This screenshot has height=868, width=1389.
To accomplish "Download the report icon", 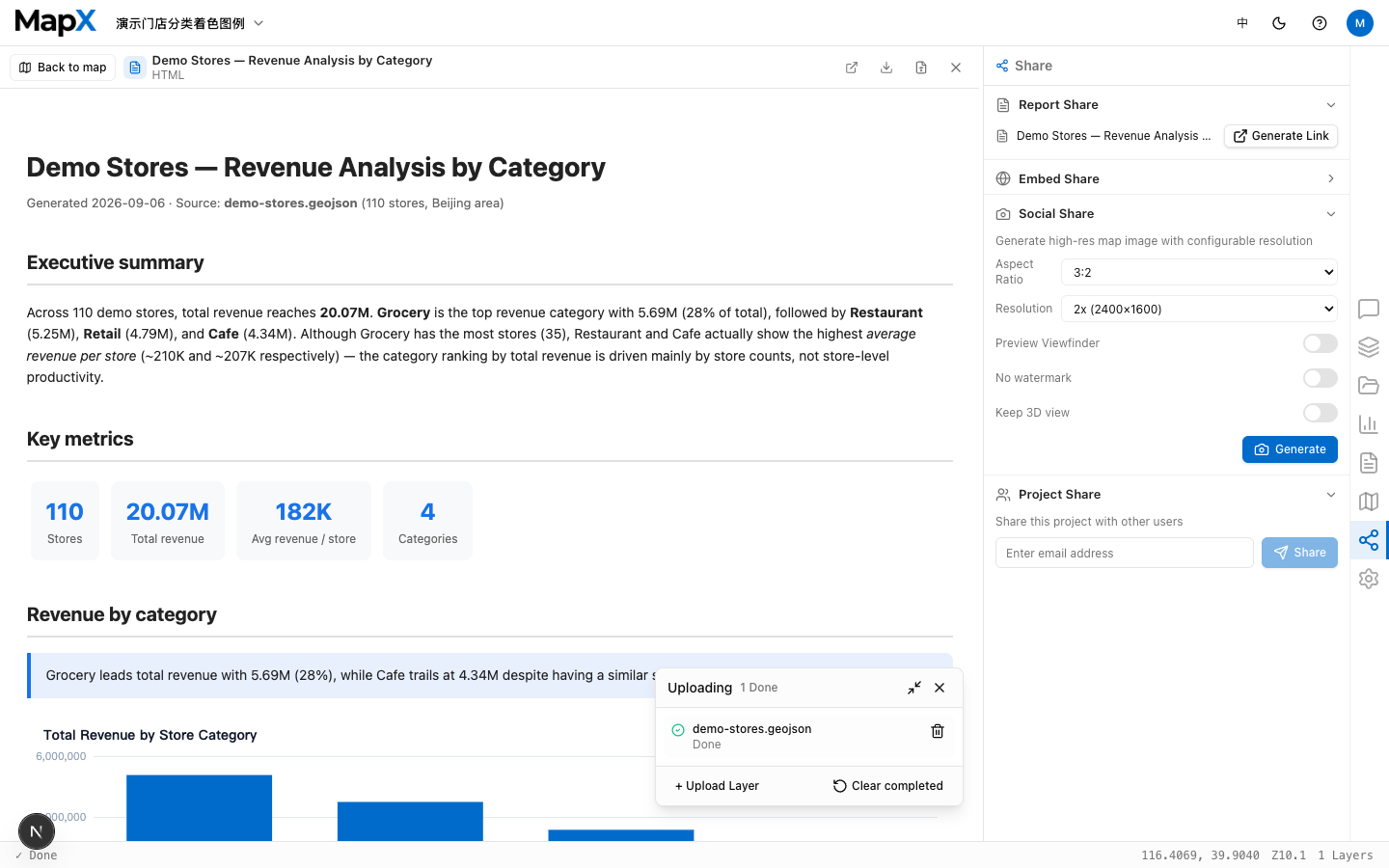I will pos(886,68).
